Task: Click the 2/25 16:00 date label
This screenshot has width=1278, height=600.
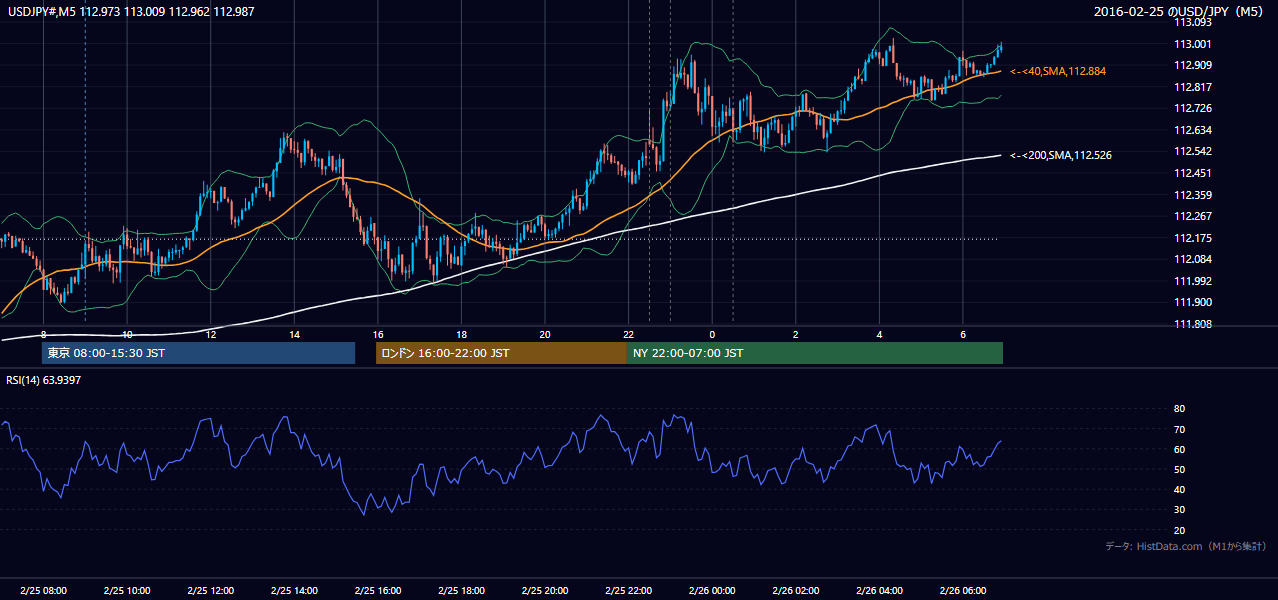Action: [x=378, y=591]
